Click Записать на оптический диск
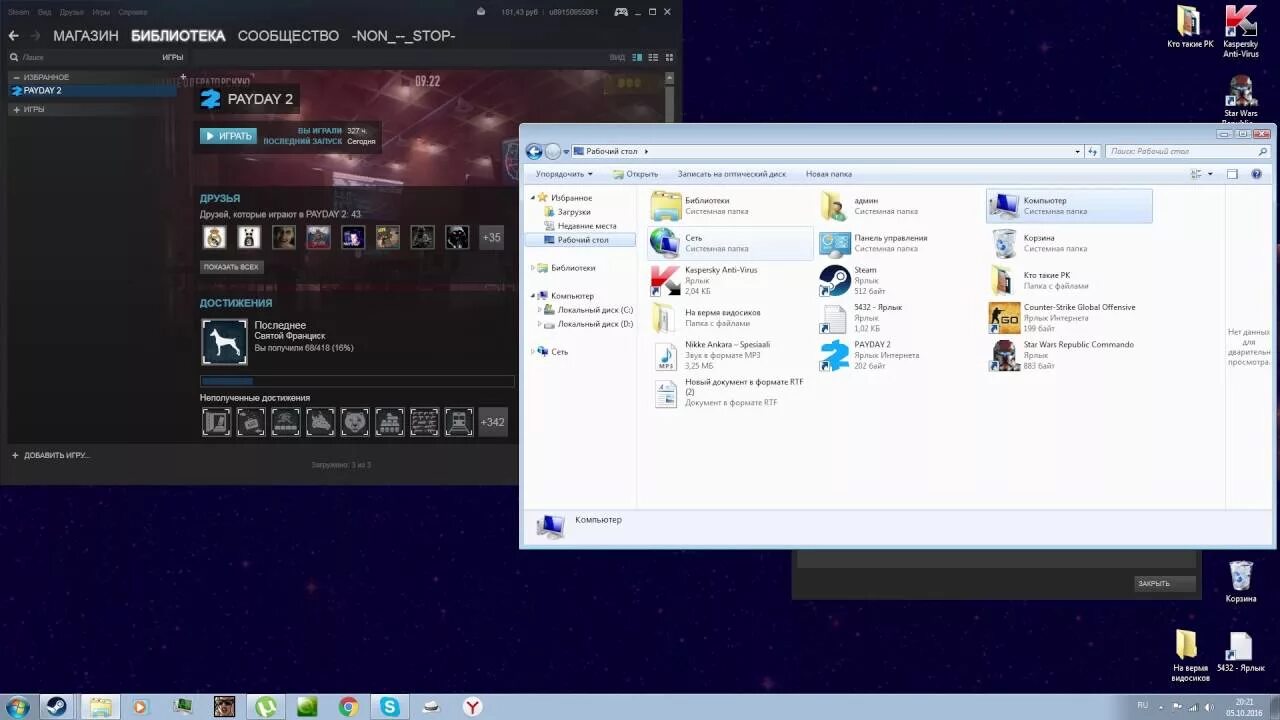Image resolution: width=1280 pixels, height=720 pixels. click(732, 174)
